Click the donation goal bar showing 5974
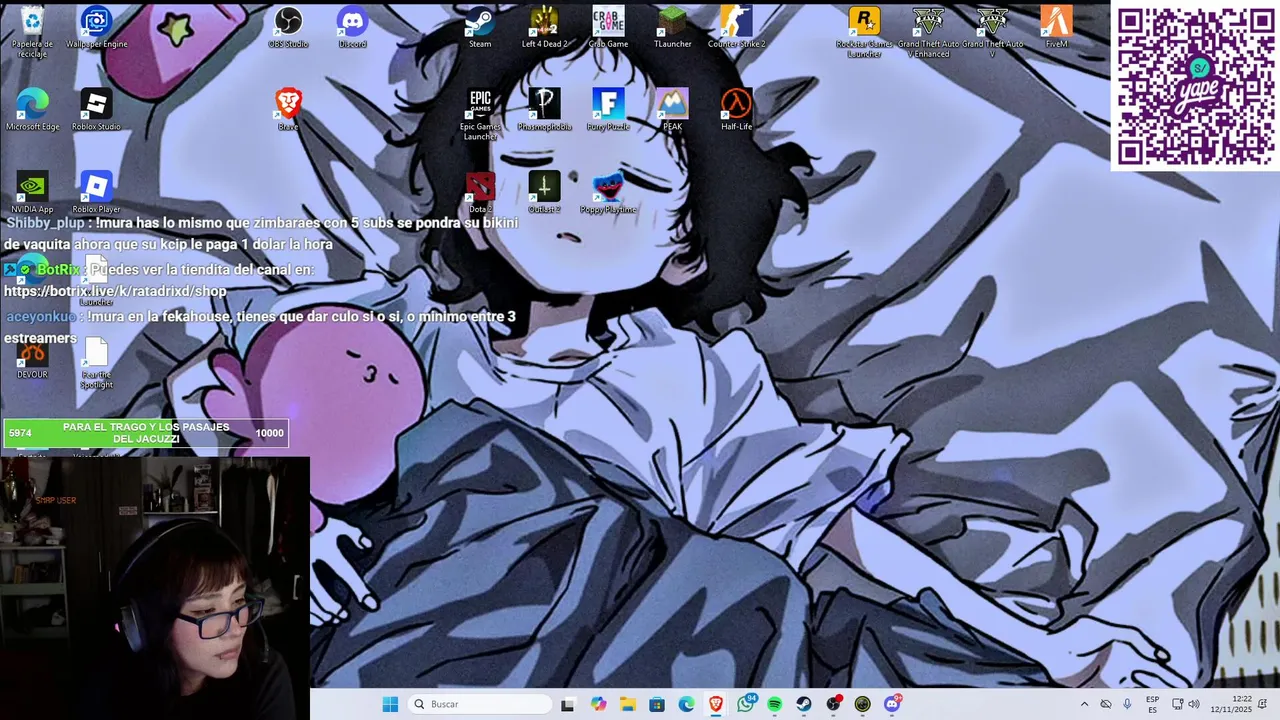The height and width of the screenshot is (720, 1280). 146,433
